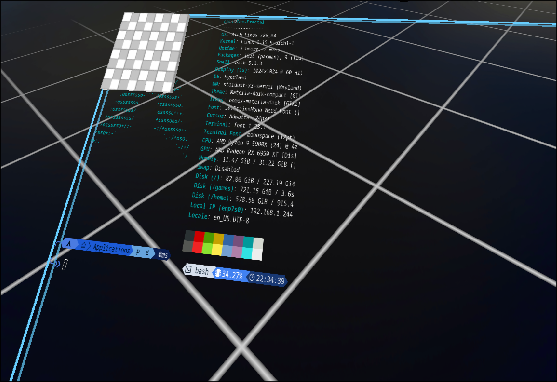Screen dimensions: 557x382
Task: Click the dark-blue duration segment ending the prompt
Action: pyautogui.click(x=163, y=255)
